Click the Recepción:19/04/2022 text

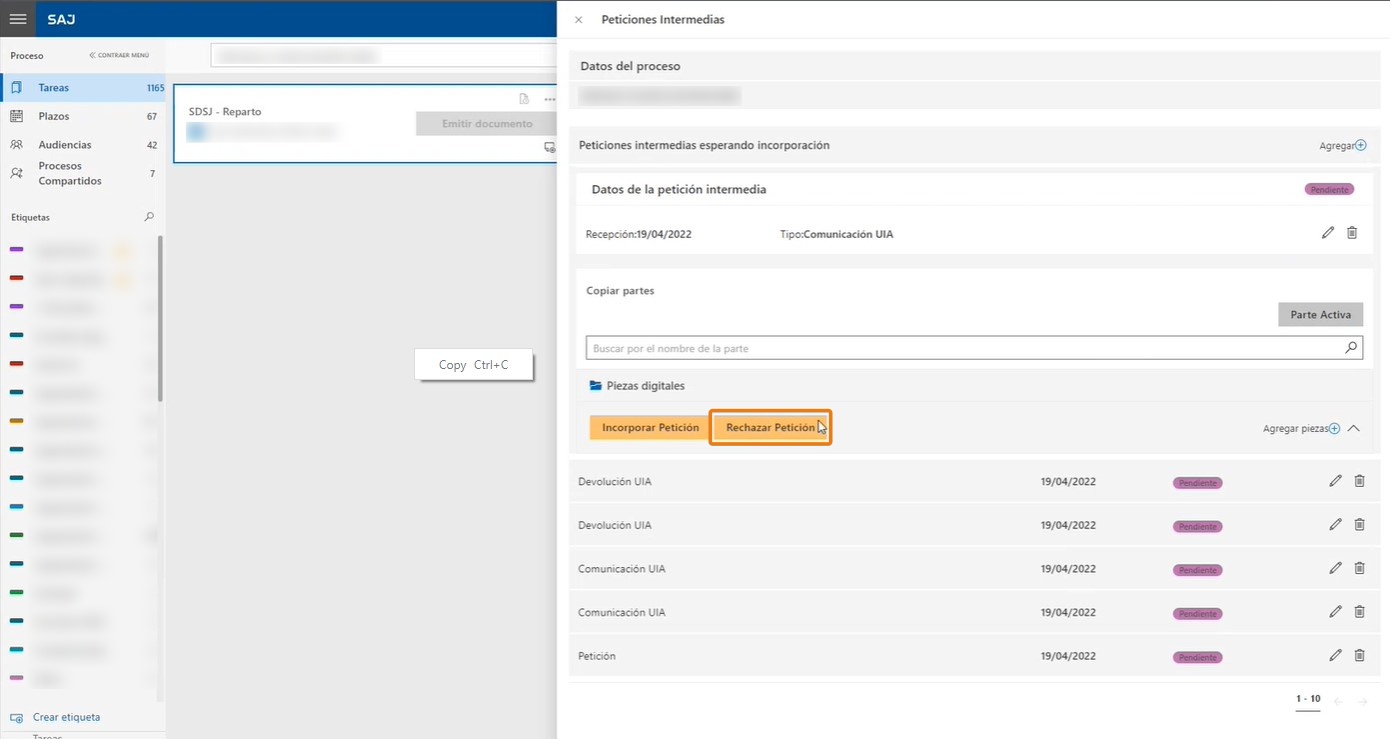tap(638, 234)
